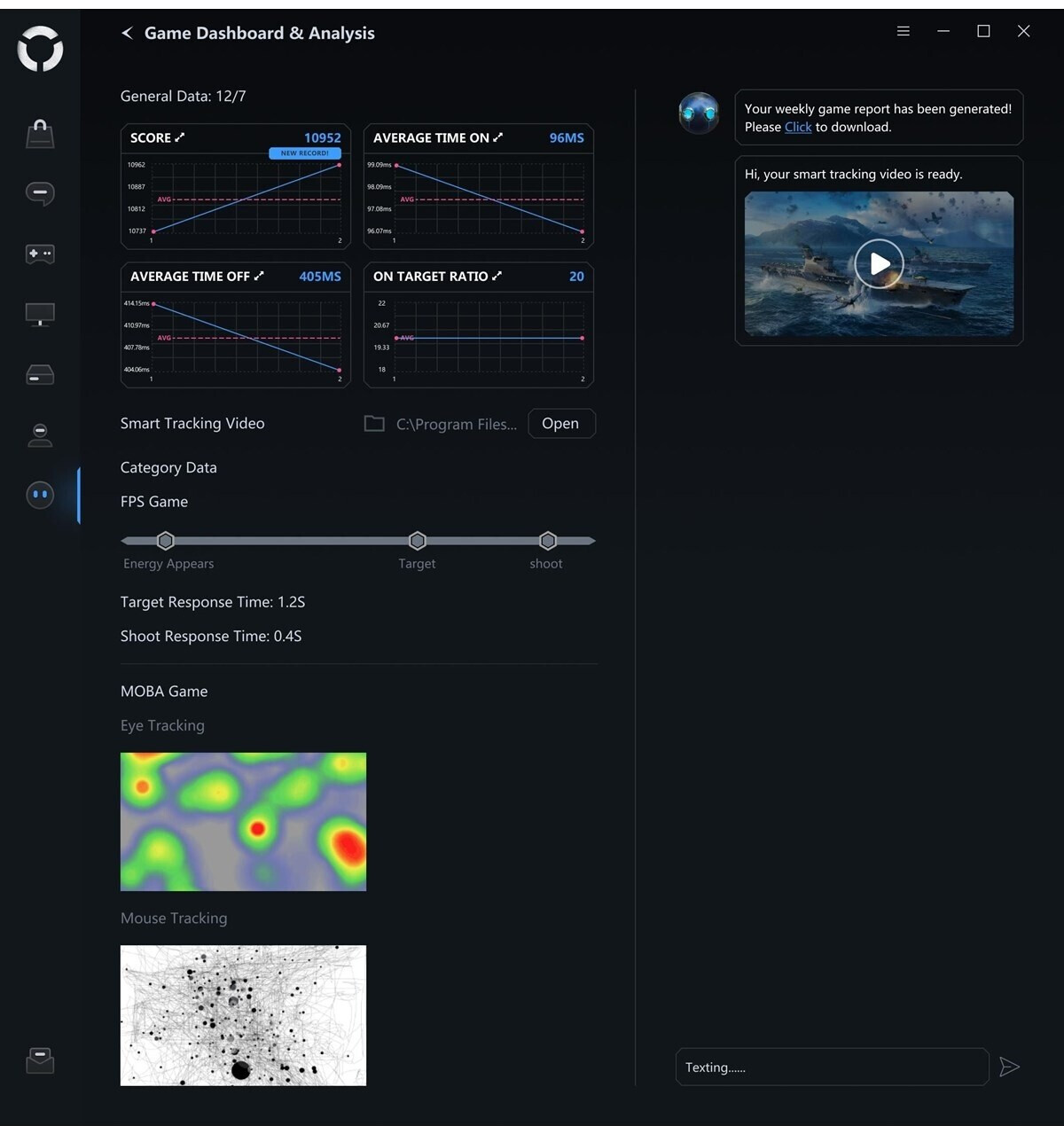Viewport: 1064px width, 1126px height.
Task: Click the send message arrow icon
Action: click(1009, 1067)
